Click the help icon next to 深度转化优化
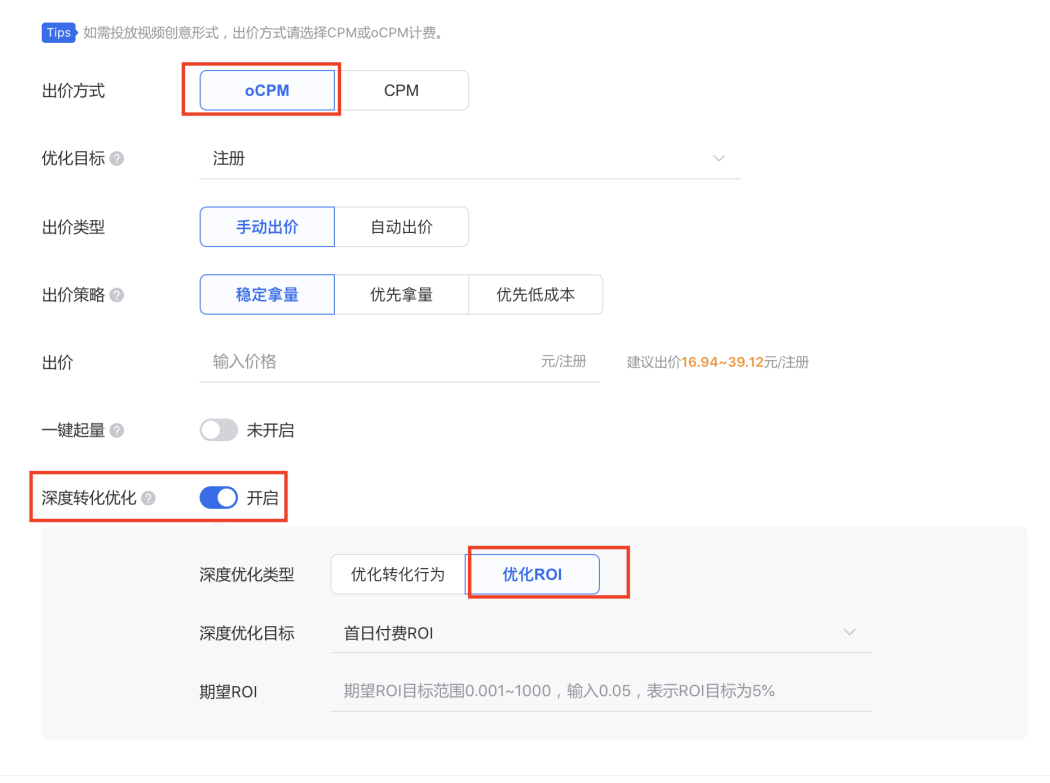This screenshot has height=783, width=1050. 149,498
